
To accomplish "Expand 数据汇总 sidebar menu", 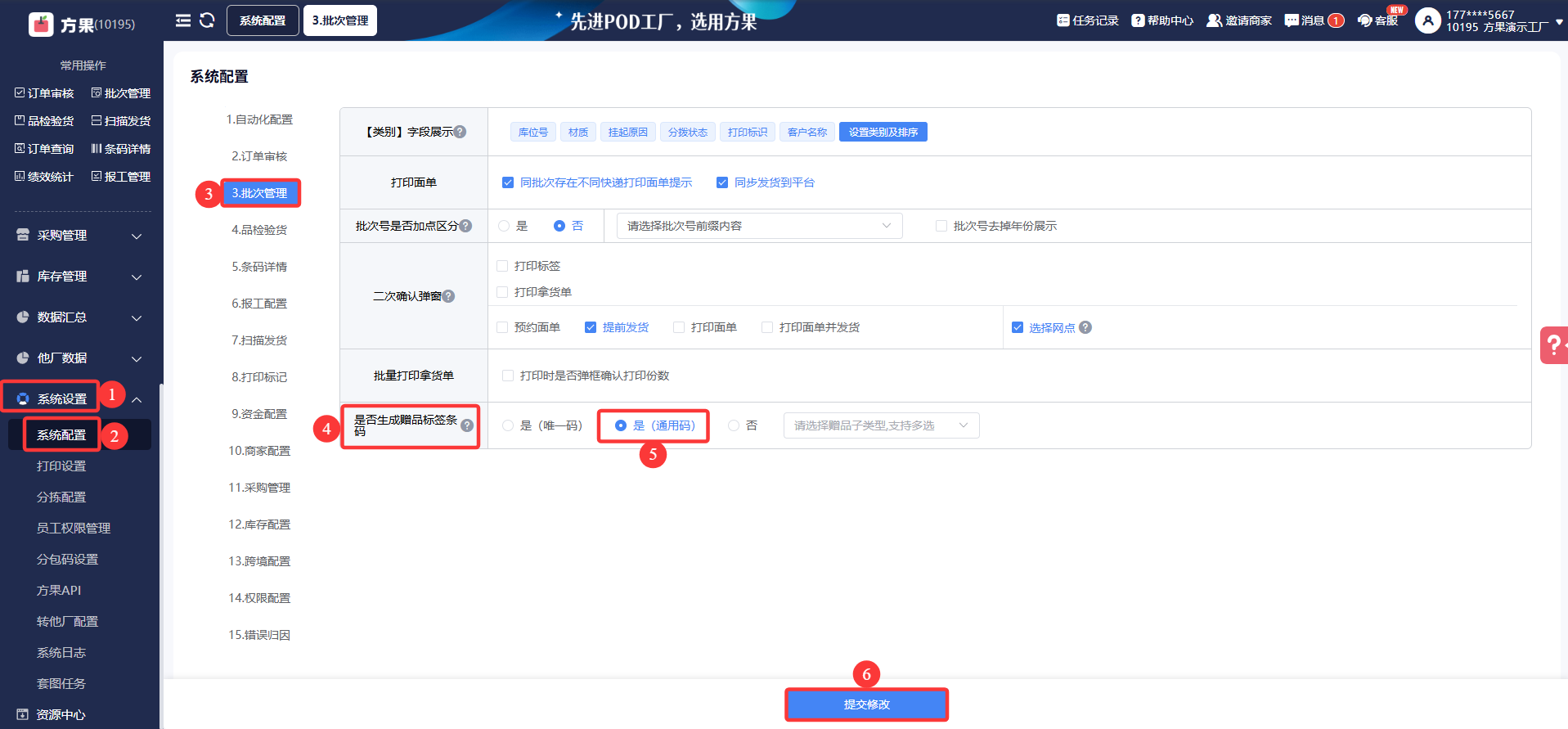I will point(79,317).
